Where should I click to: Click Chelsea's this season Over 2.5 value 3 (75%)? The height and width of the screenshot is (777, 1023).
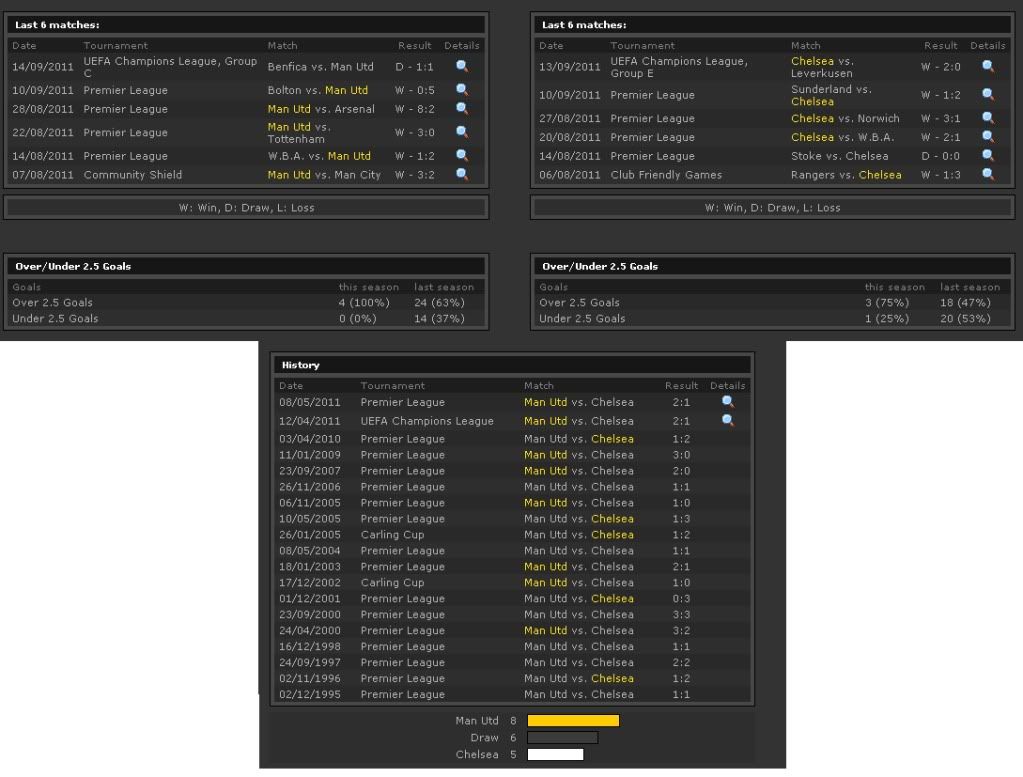[x=887, y=303]
